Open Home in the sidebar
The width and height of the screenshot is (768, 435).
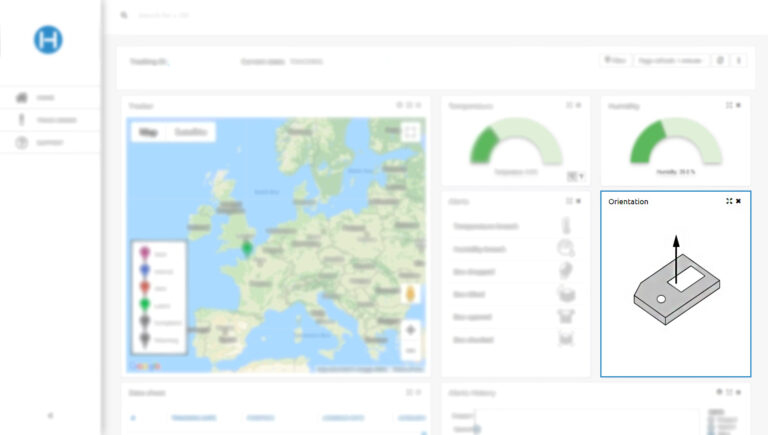(50, 97)
